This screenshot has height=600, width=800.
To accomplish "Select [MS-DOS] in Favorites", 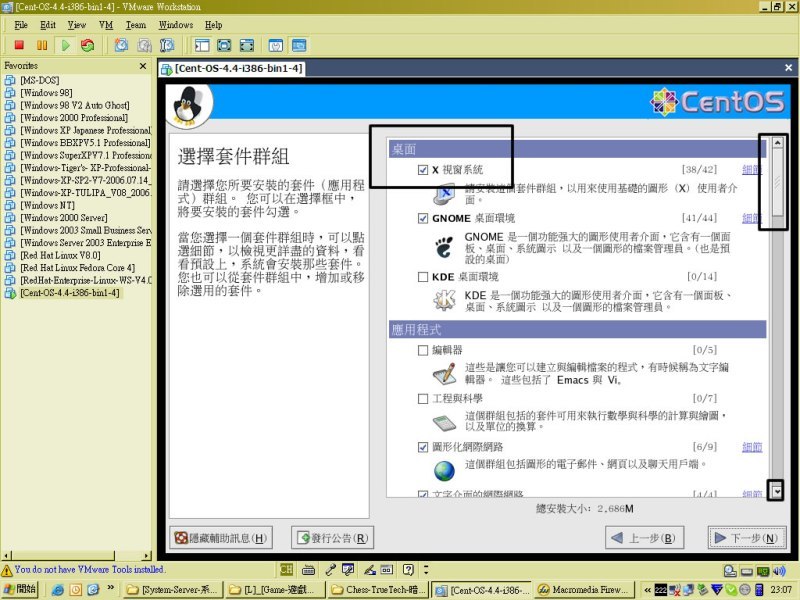I will [x=40, y=80].
